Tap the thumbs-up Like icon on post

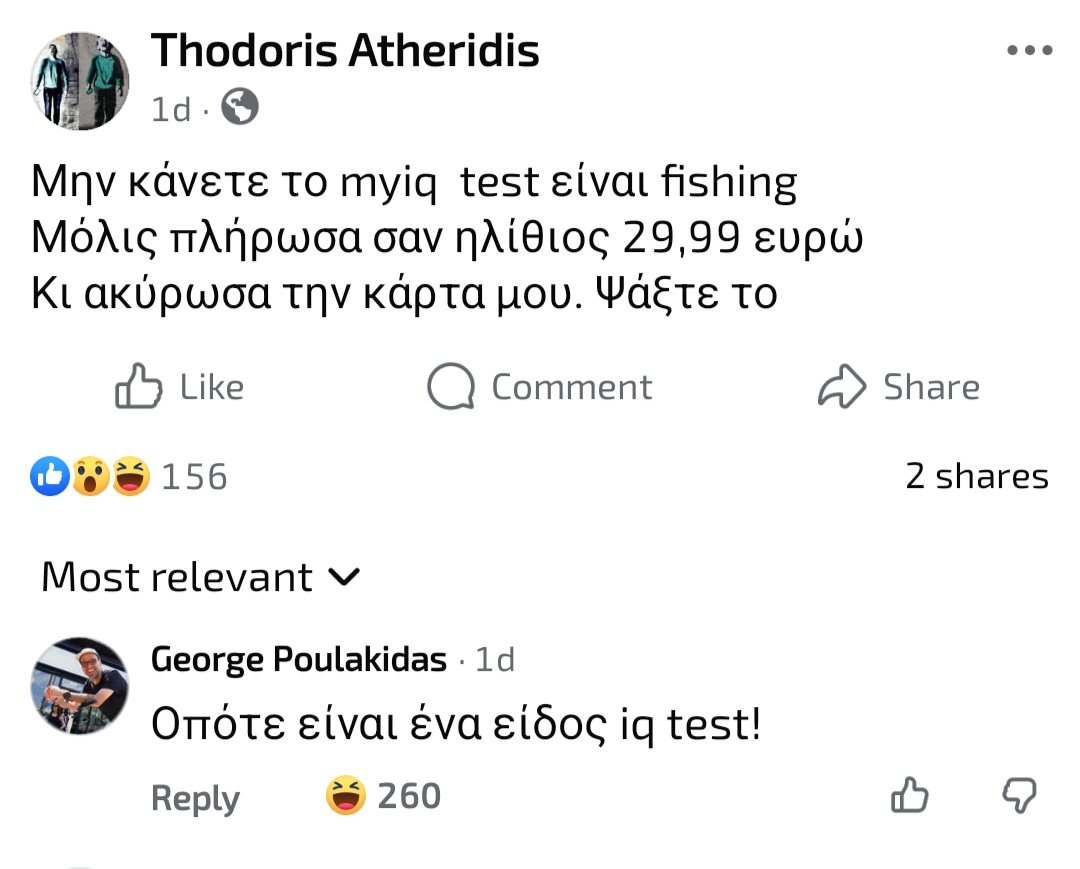tap(139, 387)
